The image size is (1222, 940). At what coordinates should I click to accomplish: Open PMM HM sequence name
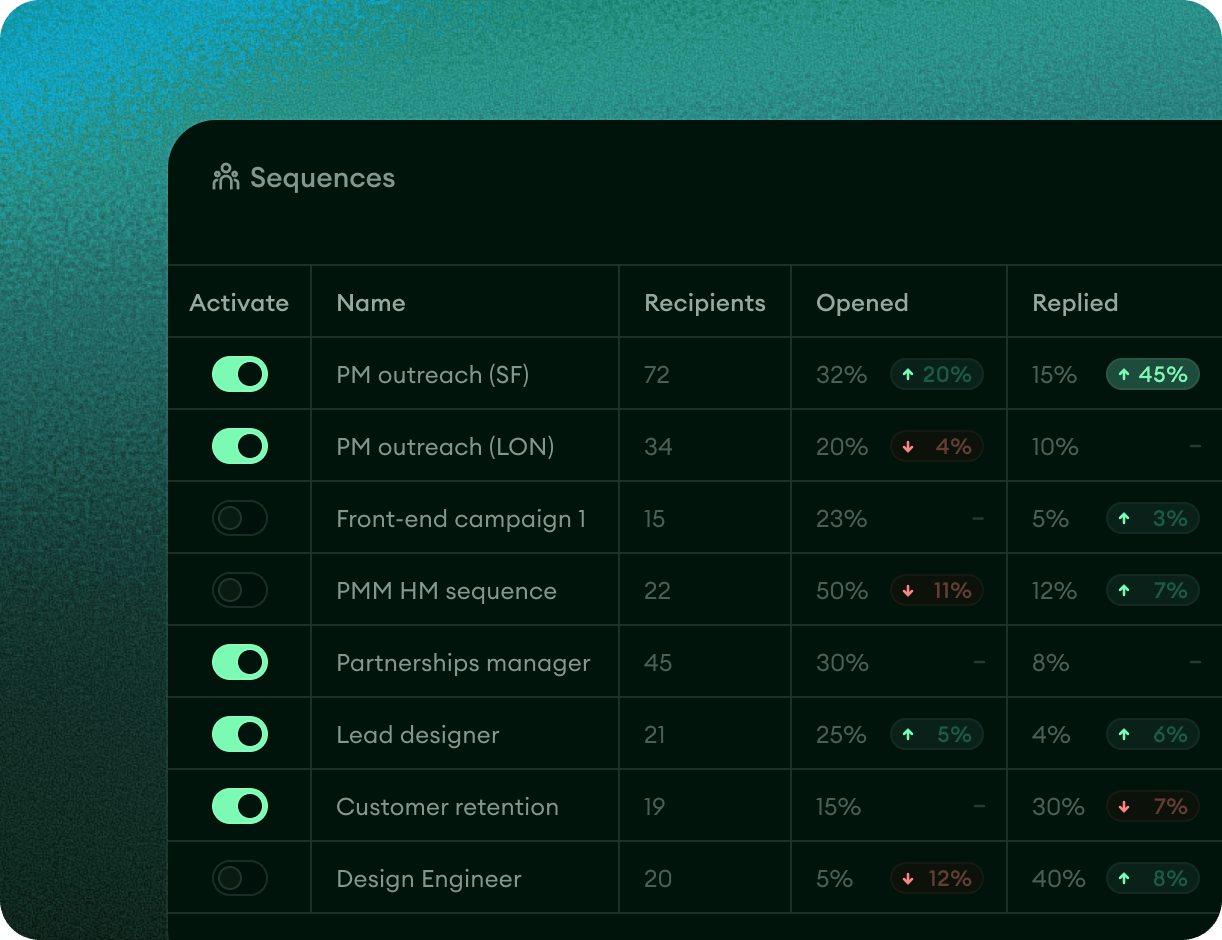pos(446,591)
